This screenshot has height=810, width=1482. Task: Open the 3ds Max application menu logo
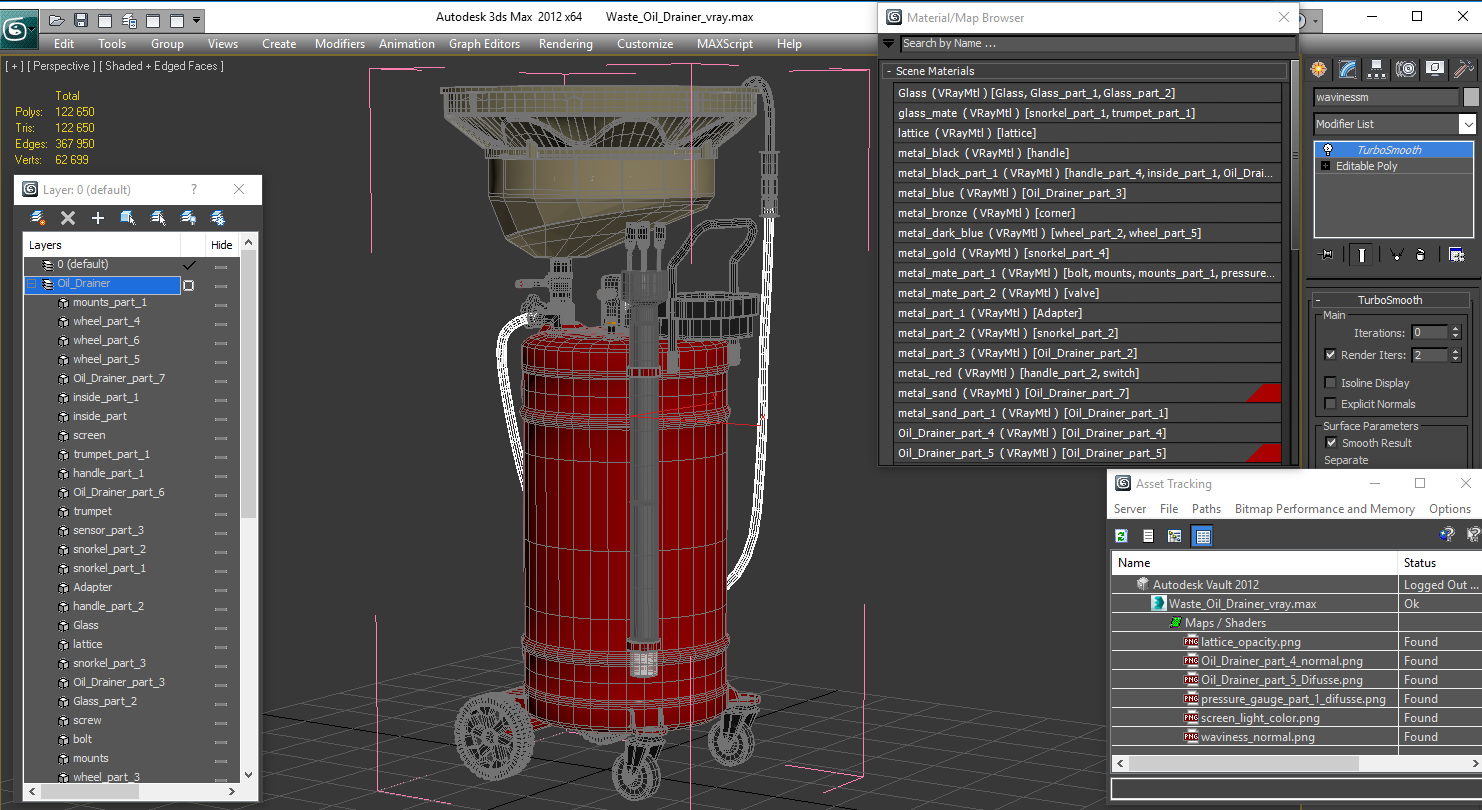point(17,27)
